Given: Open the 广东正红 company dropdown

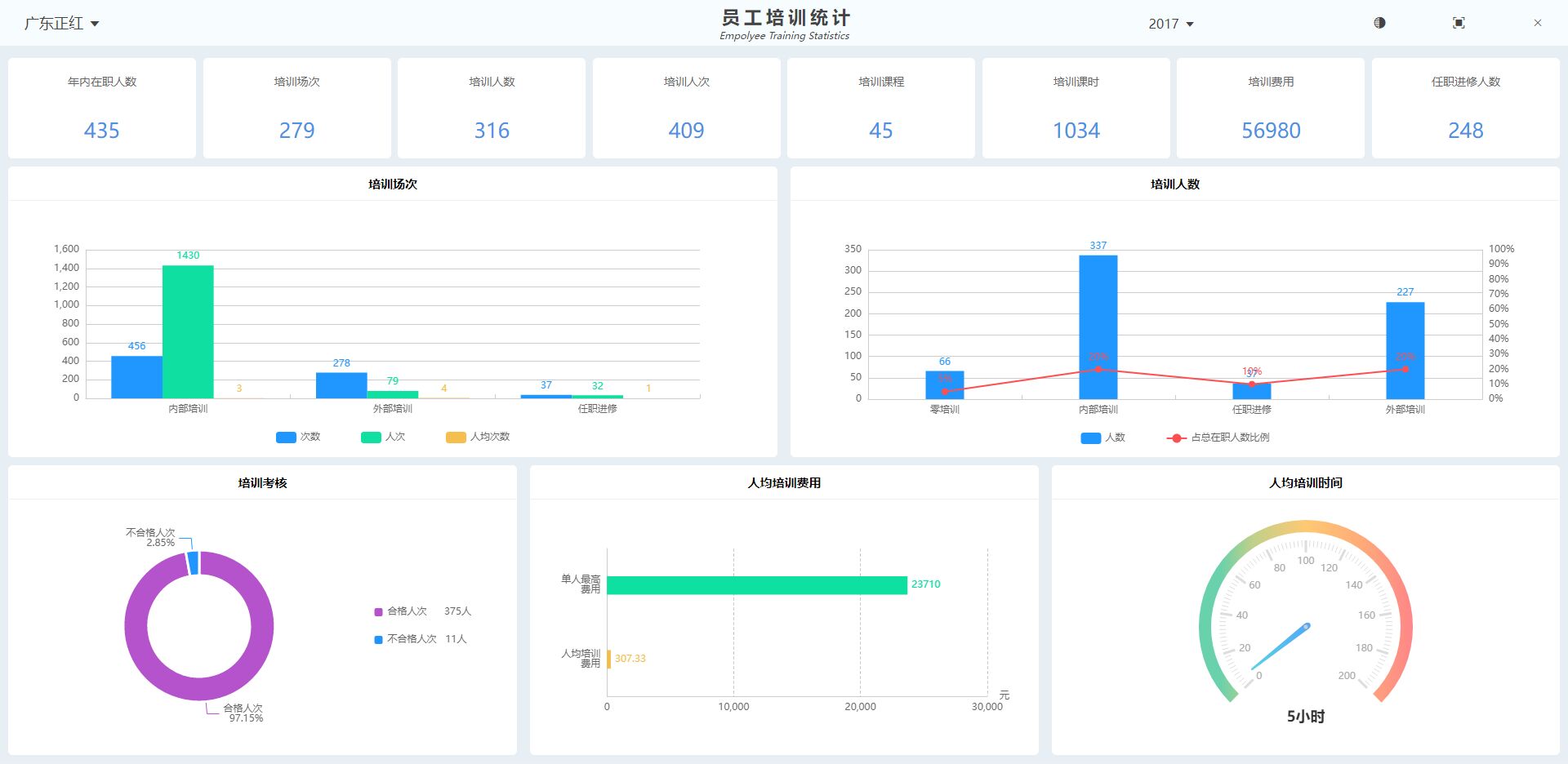Looking at the screenshot, I should (x=61, y=24).
